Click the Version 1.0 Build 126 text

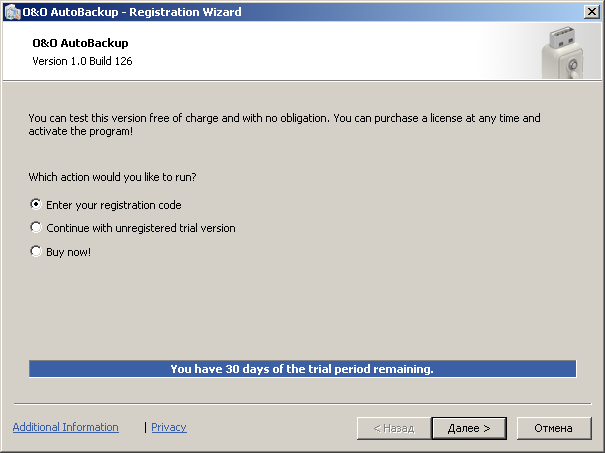click(82, 61)
